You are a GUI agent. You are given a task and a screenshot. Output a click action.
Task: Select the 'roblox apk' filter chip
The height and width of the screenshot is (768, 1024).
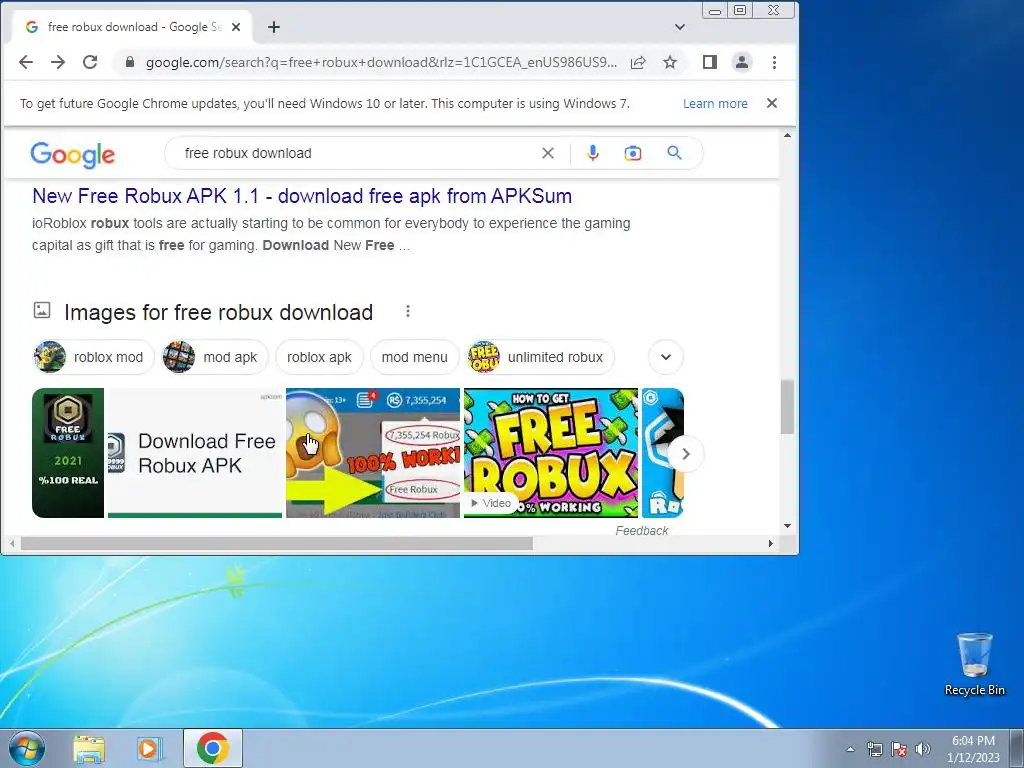pyautogui.click(x=319, y=357)
